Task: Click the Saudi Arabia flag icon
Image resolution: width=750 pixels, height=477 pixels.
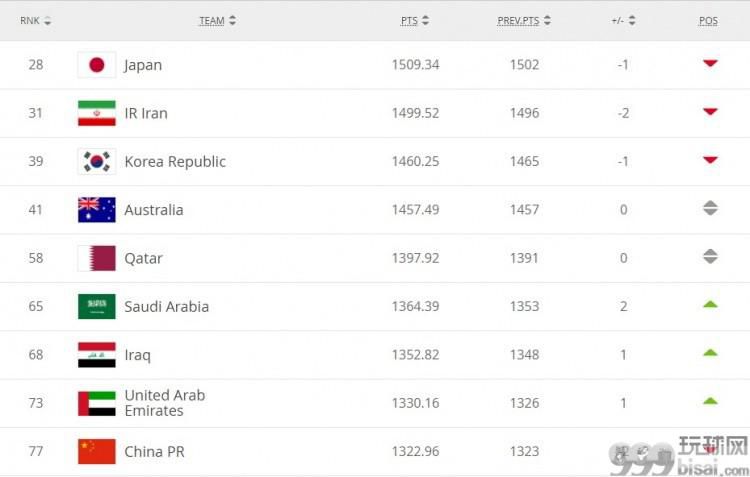Action: click(x=97, y=306)
